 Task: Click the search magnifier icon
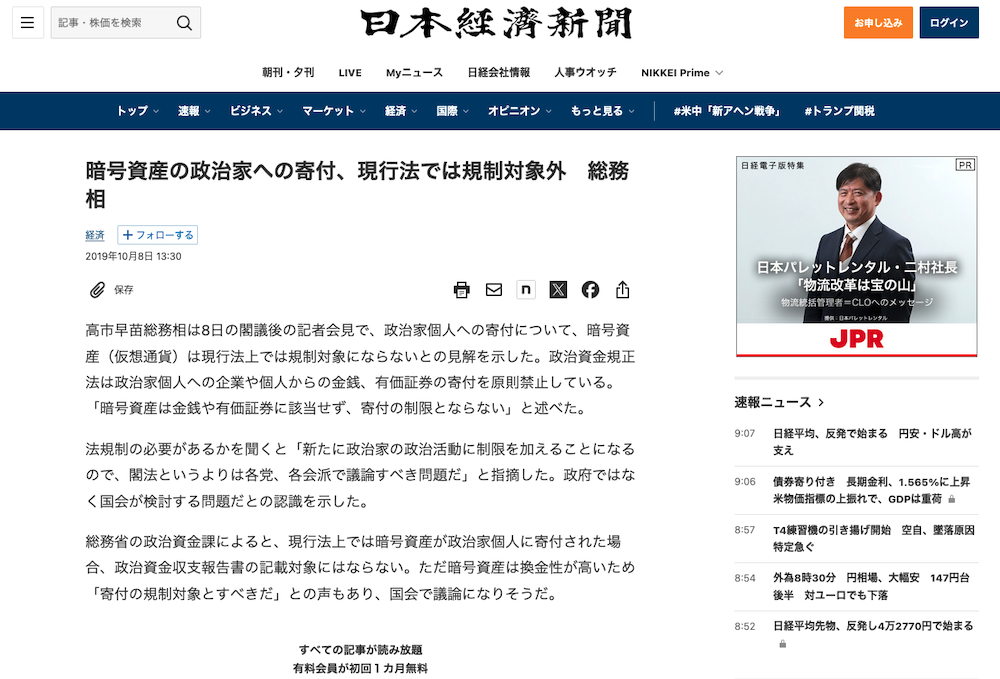tap(184, 22)
